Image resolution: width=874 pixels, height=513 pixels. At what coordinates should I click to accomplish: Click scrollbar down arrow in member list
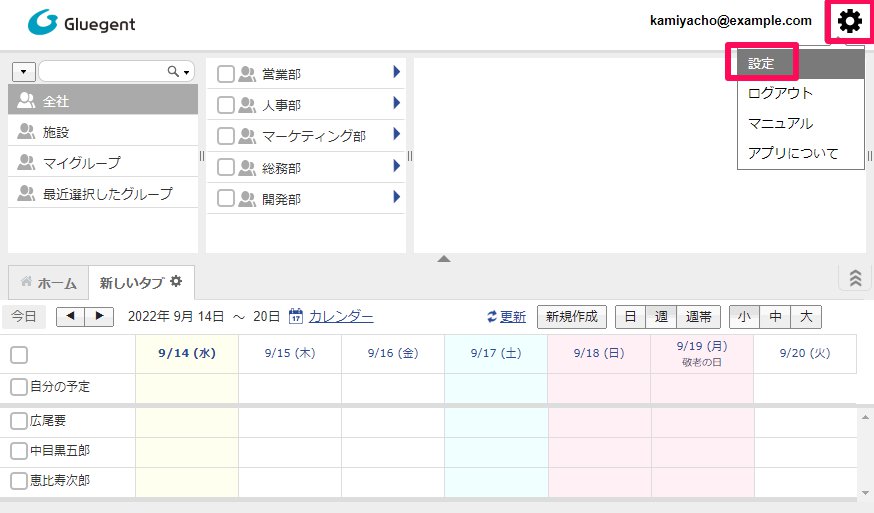tap(865, 492)
